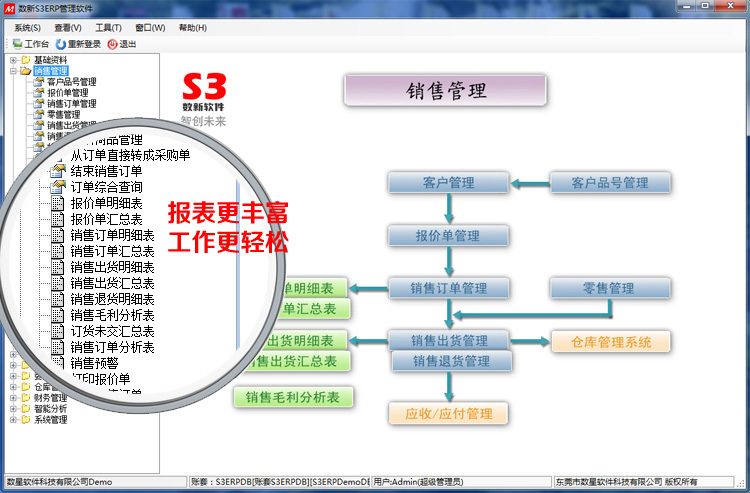Image resolution: width=750 pixels, height=493 pixels.
Task: Expand the 系统管理 tree node
Action: [13, 420]
